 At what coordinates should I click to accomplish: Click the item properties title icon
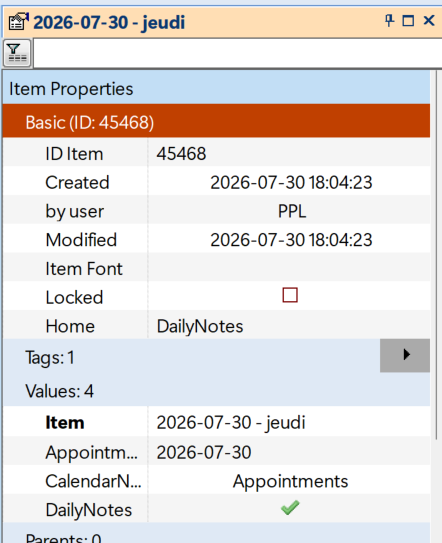click(18, 22)
